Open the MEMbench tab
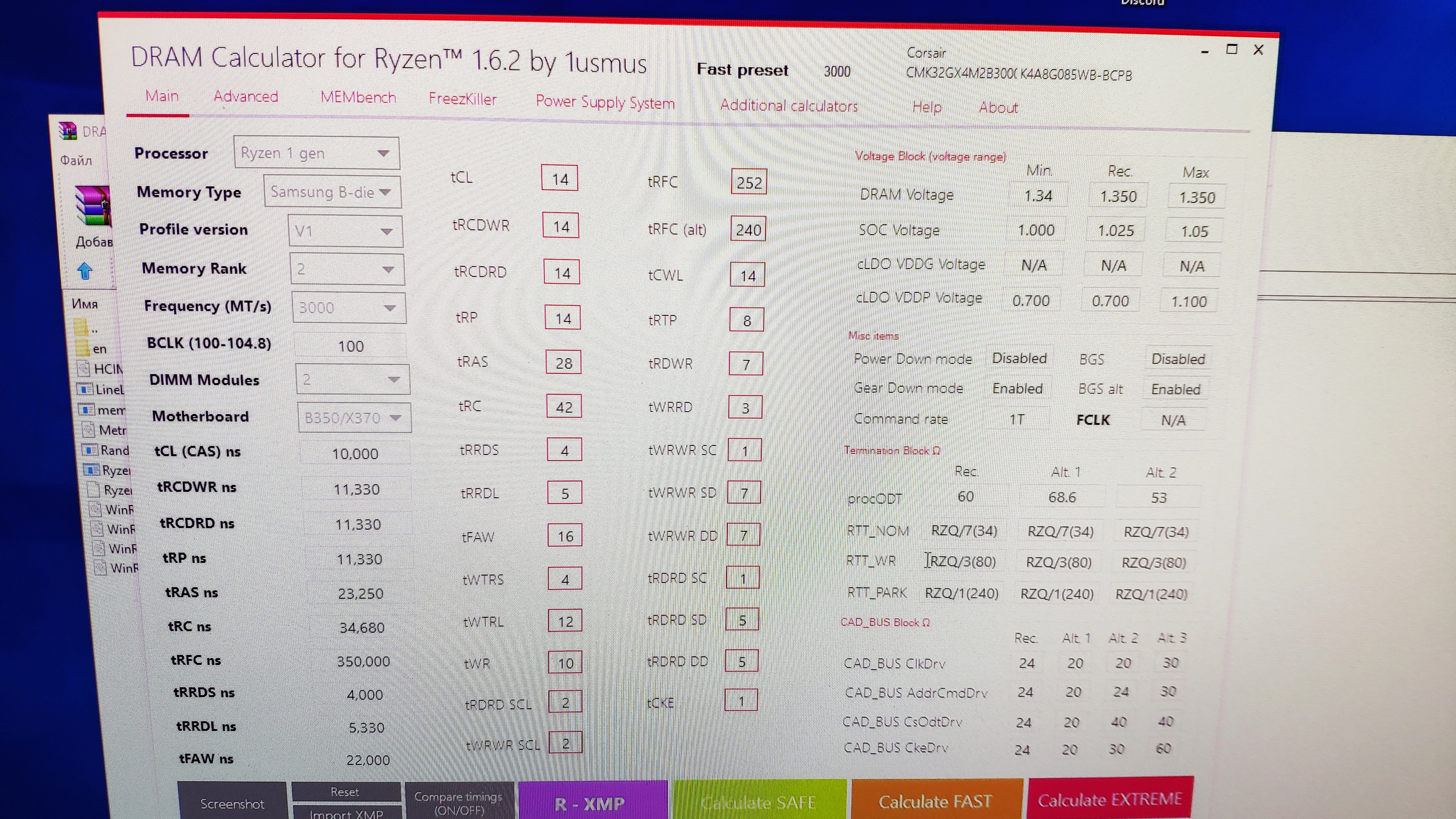Image resolution: width=1456 pixels, height=819 pixels. pos(358,98)
